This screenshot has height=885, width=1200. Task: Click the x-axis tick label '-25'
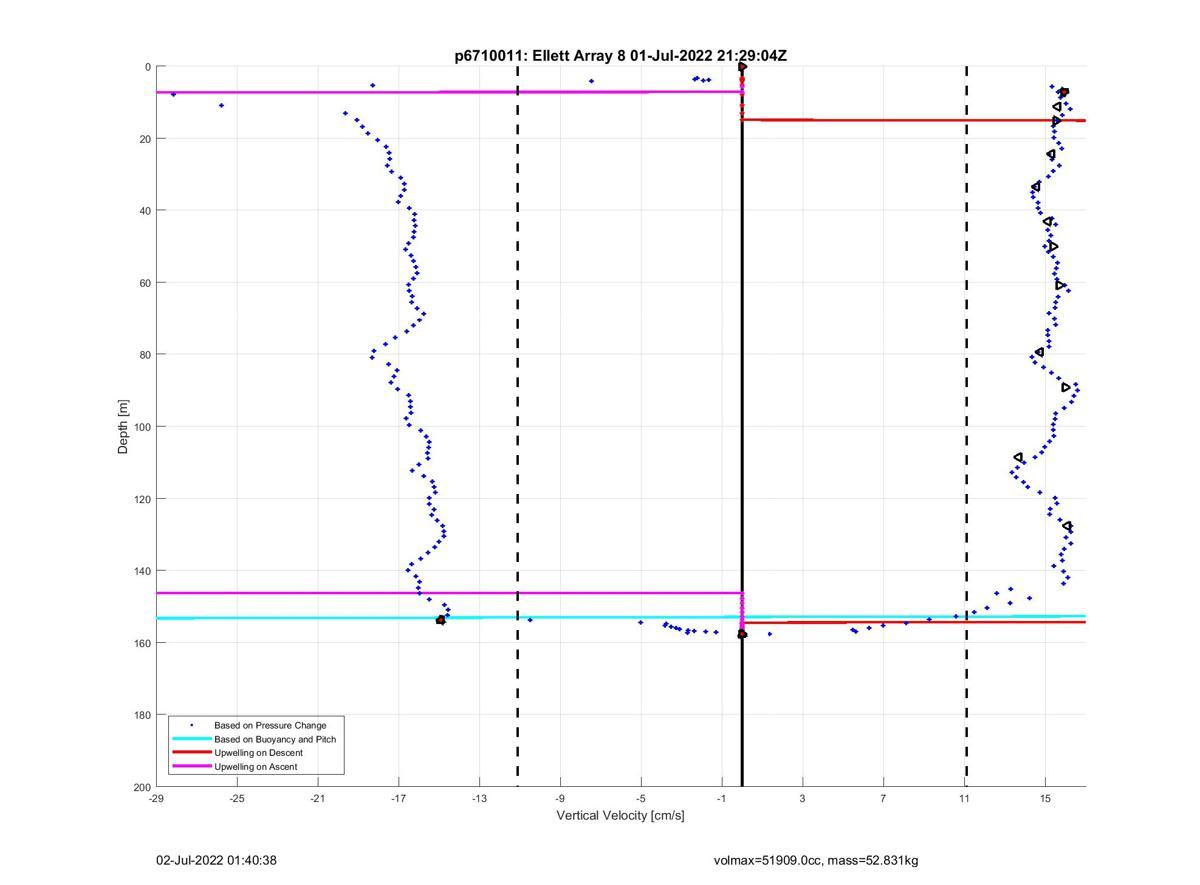pyautogui.click(x=237, y=798)
